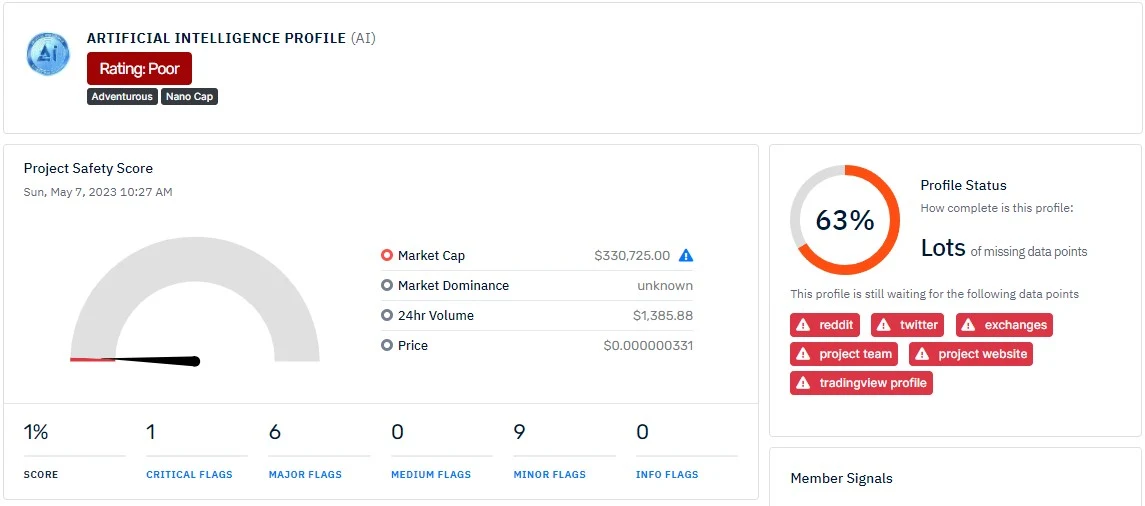Screen dimensions: 1145x506
Task: Select the 24hr Volume radio option
Action: click(x=387, y=315)
